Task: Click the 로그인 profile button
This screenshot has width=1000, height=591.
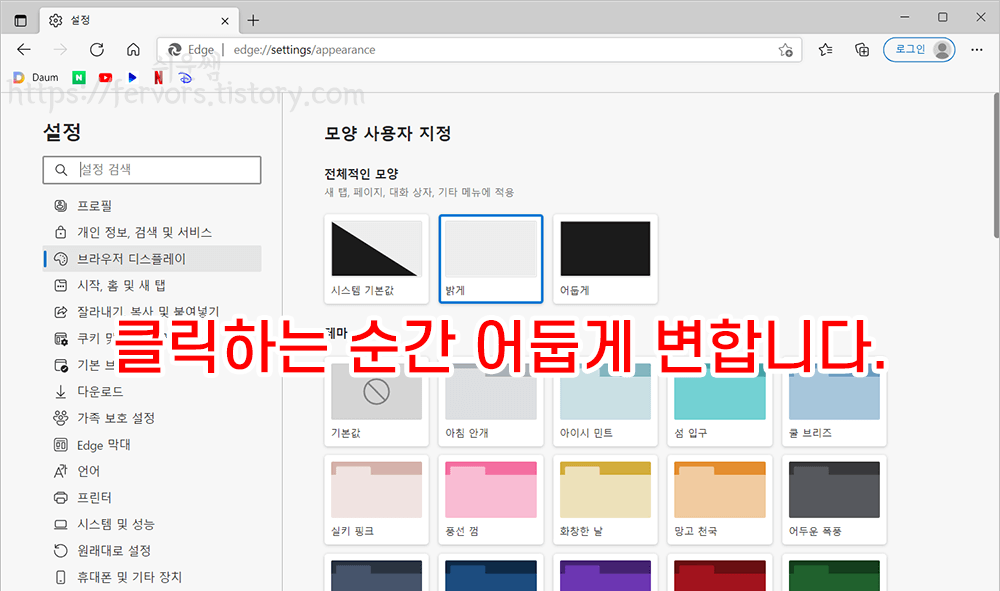Action: click(919, 50)
